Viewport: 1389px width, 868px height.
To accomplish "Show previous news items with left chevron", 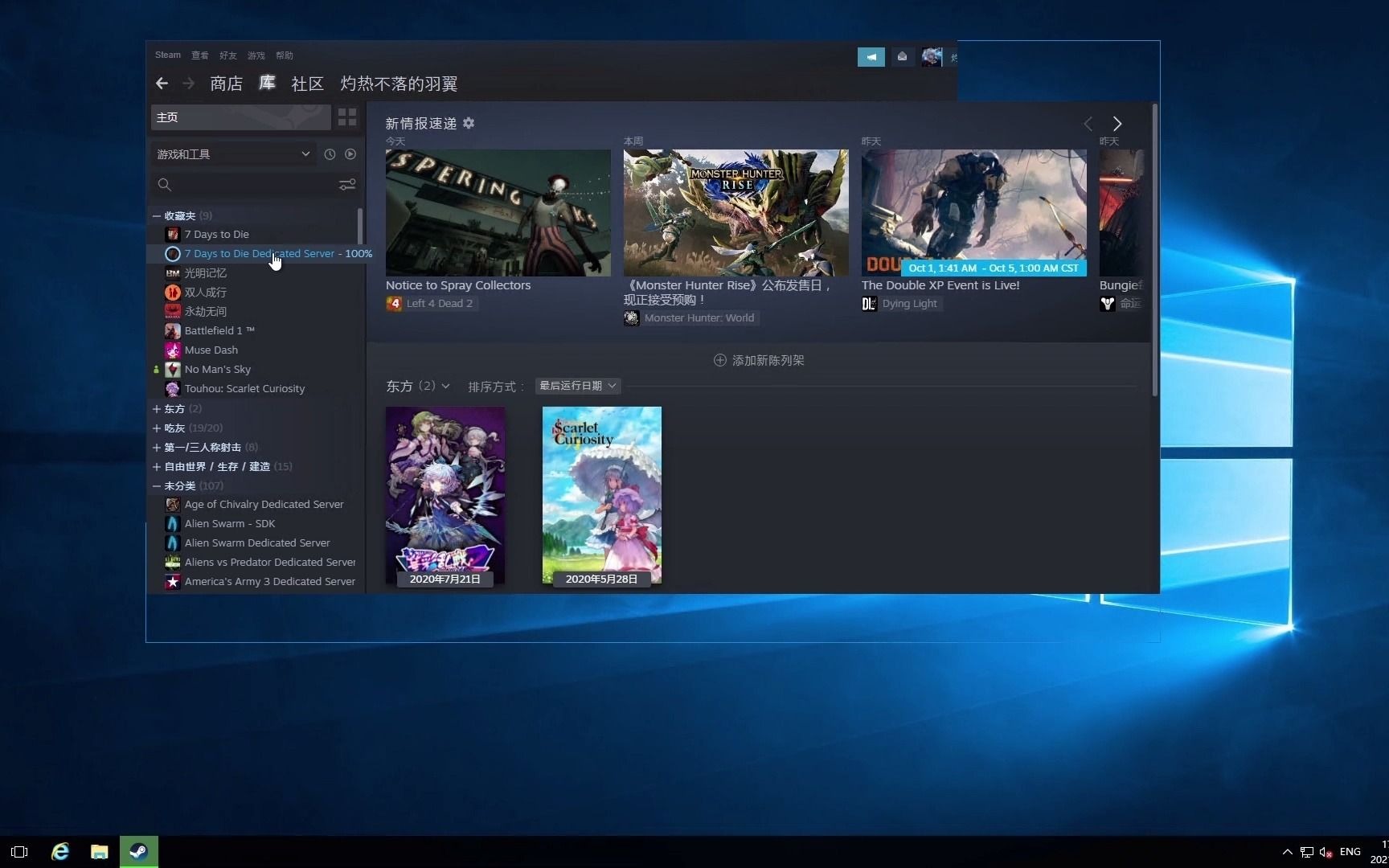I will click(1088, 124).
